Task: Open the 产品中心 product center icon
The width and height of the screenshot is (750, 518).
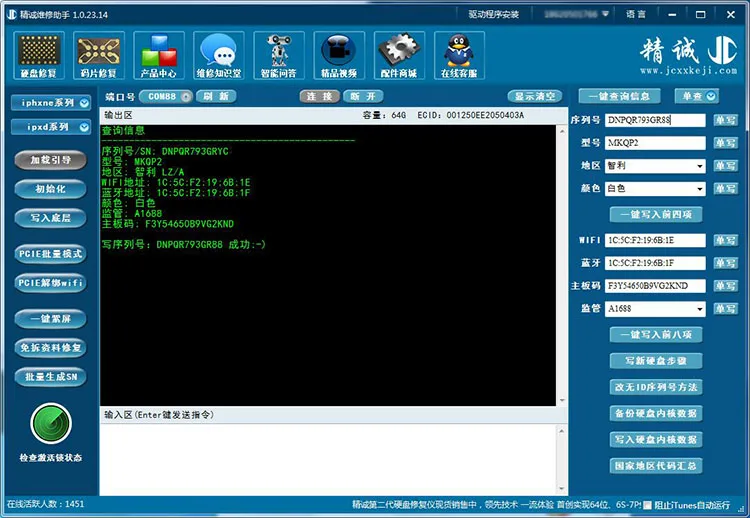Action: click(x=159, y=55)
